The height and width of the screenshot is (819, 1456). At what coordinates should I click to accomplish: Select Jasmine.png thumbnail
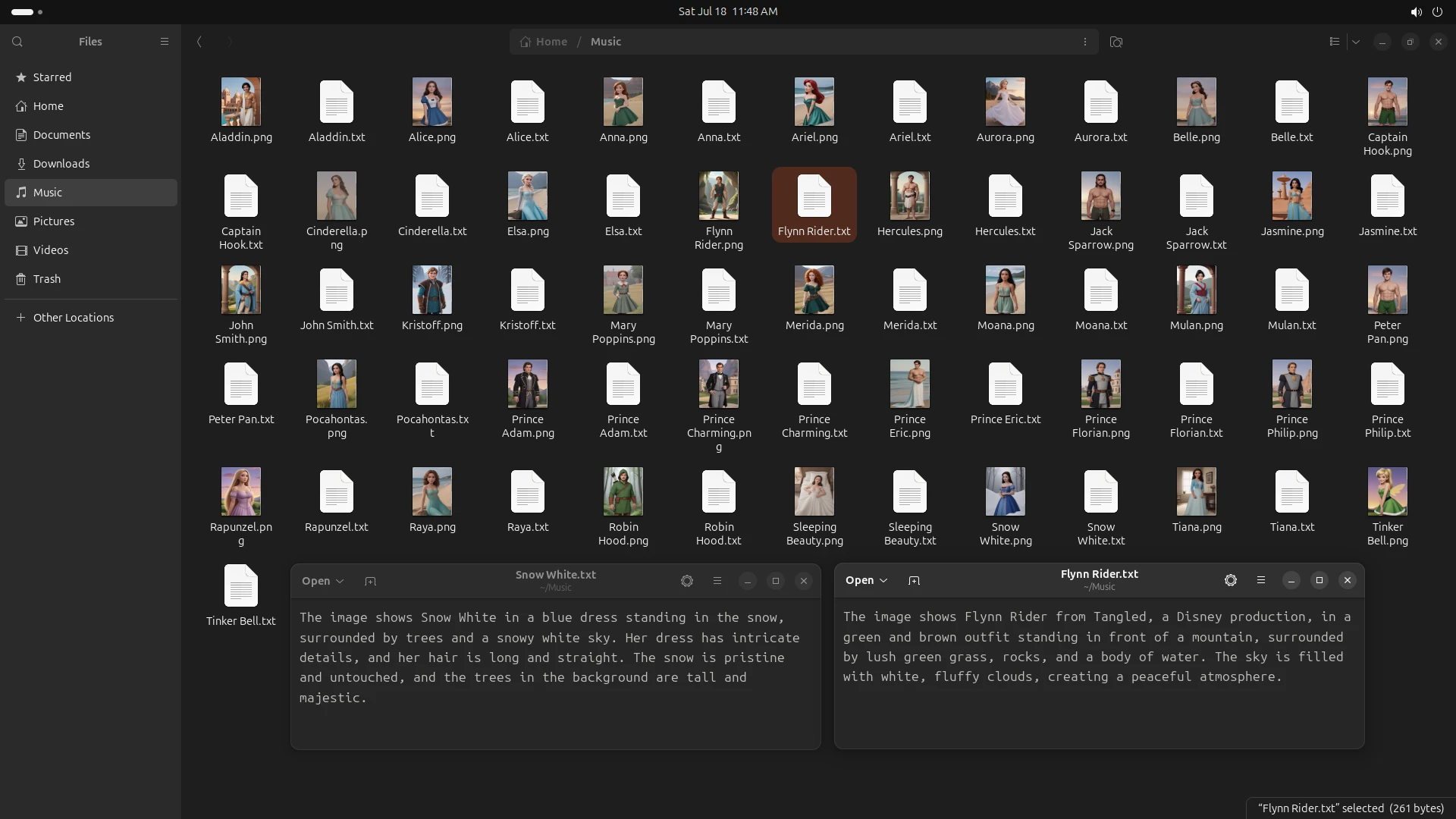[x=1292, y=196]
